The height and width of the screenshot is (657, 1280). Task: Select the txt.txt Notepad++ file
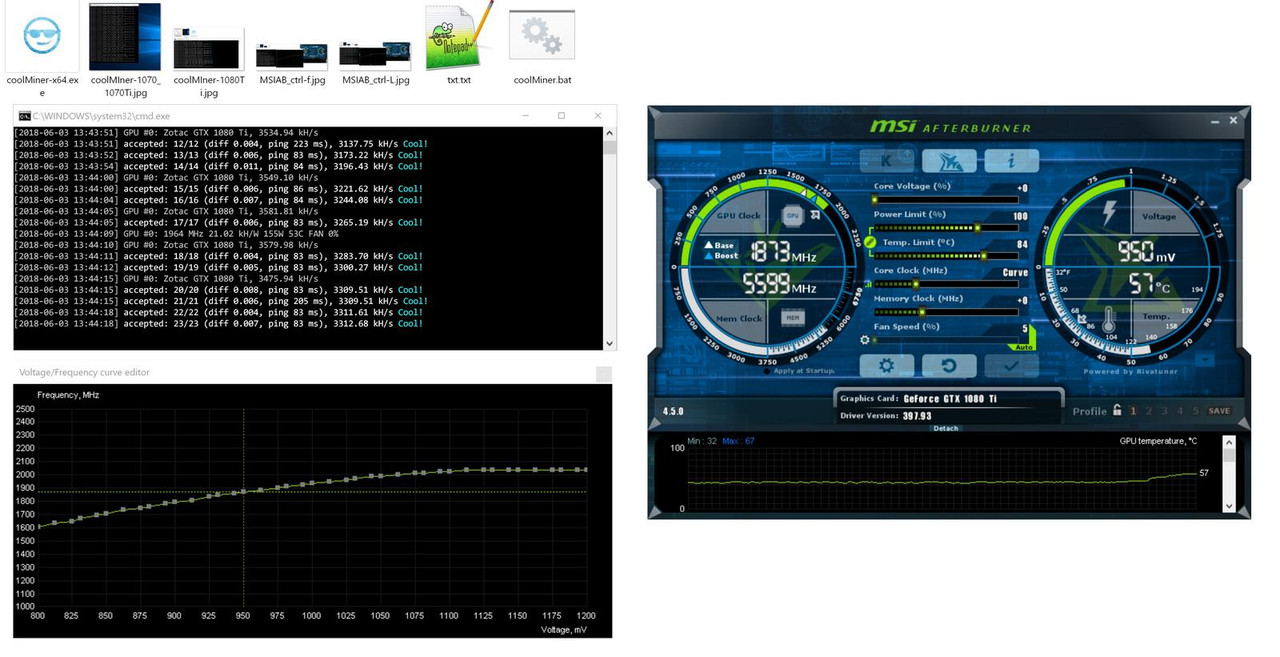(x=459, y=37)
